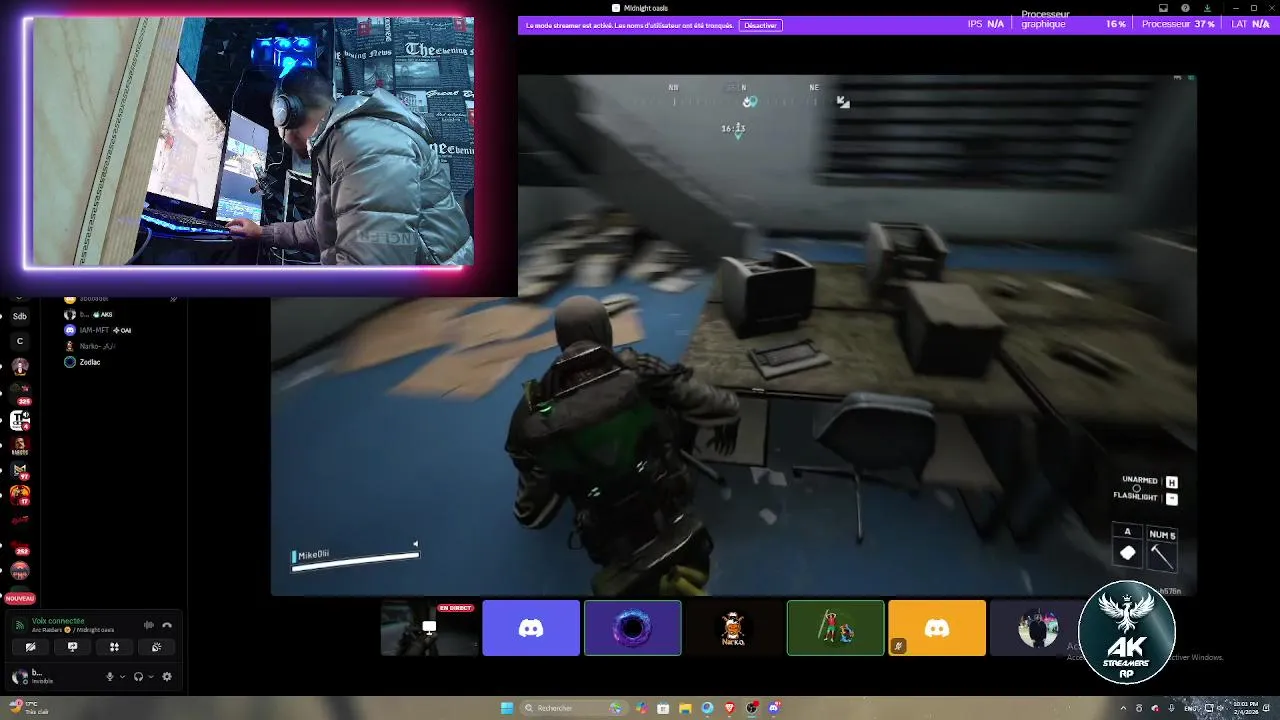Show hidden system tray icons
The image size is (1280, 720).
[x=1124, y=708]
